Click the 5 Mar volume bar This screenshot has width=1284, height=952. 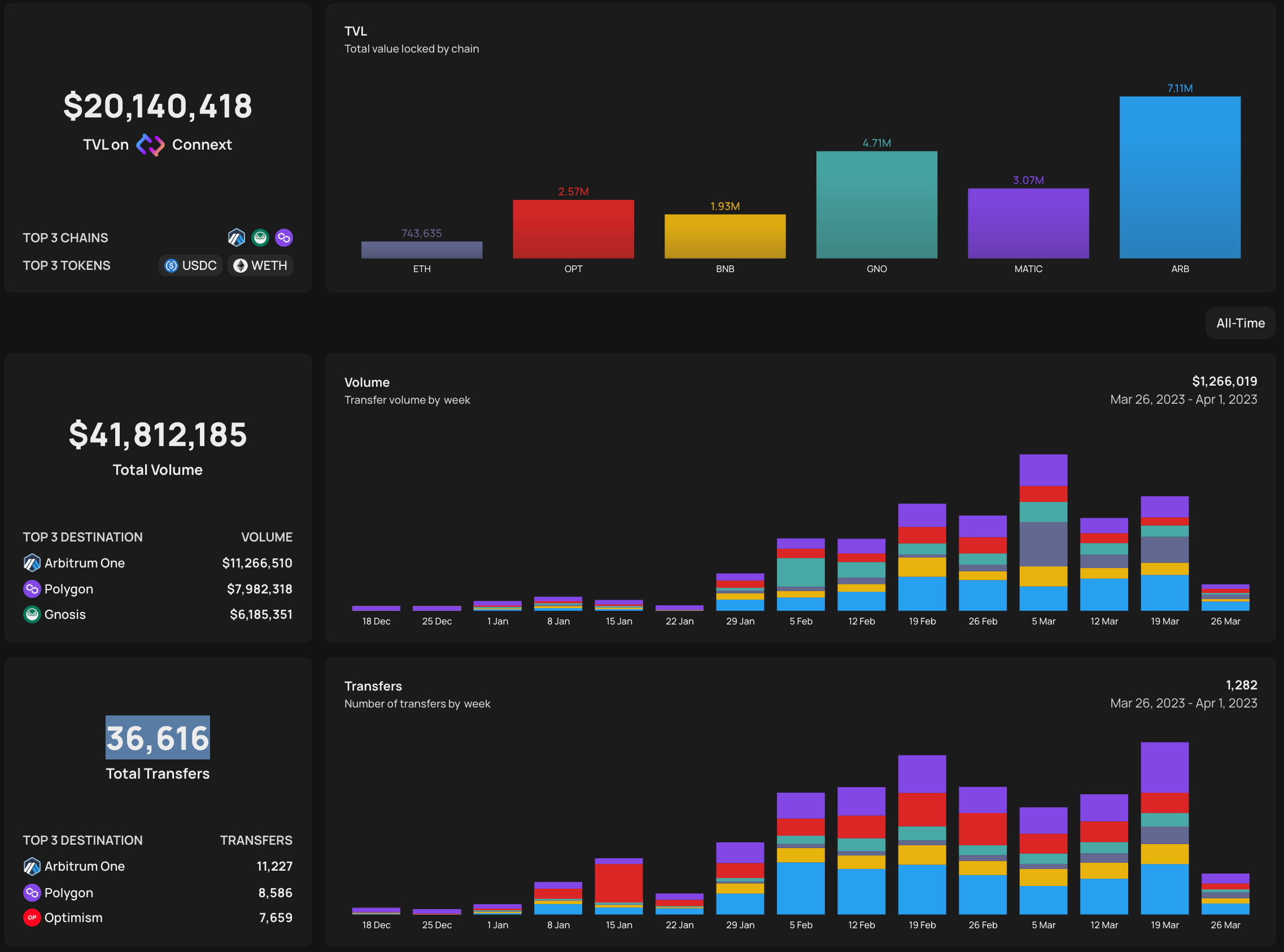click(1043, 532)
